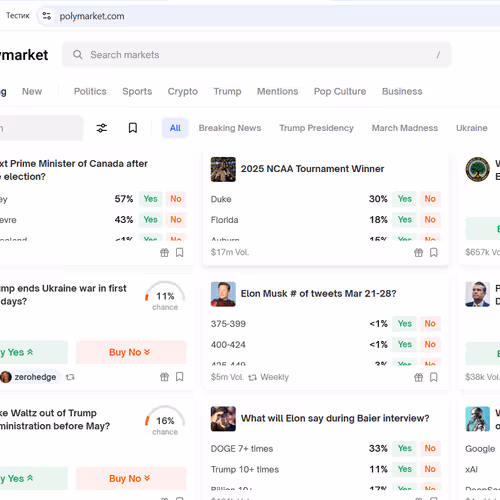Screen dimensions: 500x500
Task: Open the Prime Minister of Canada market title
Action: coord(73,170)
